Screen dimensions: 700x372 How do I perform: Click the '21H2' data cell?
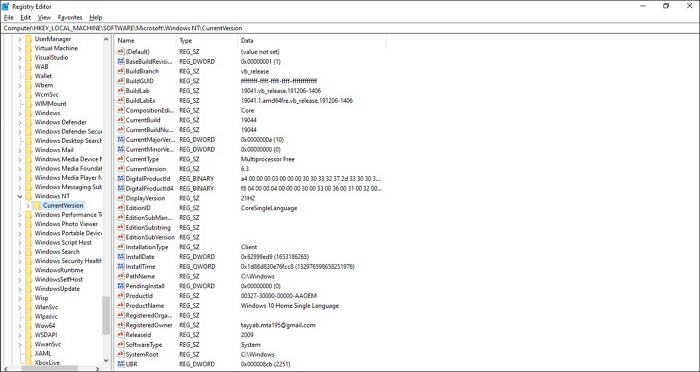pos(247,198)
